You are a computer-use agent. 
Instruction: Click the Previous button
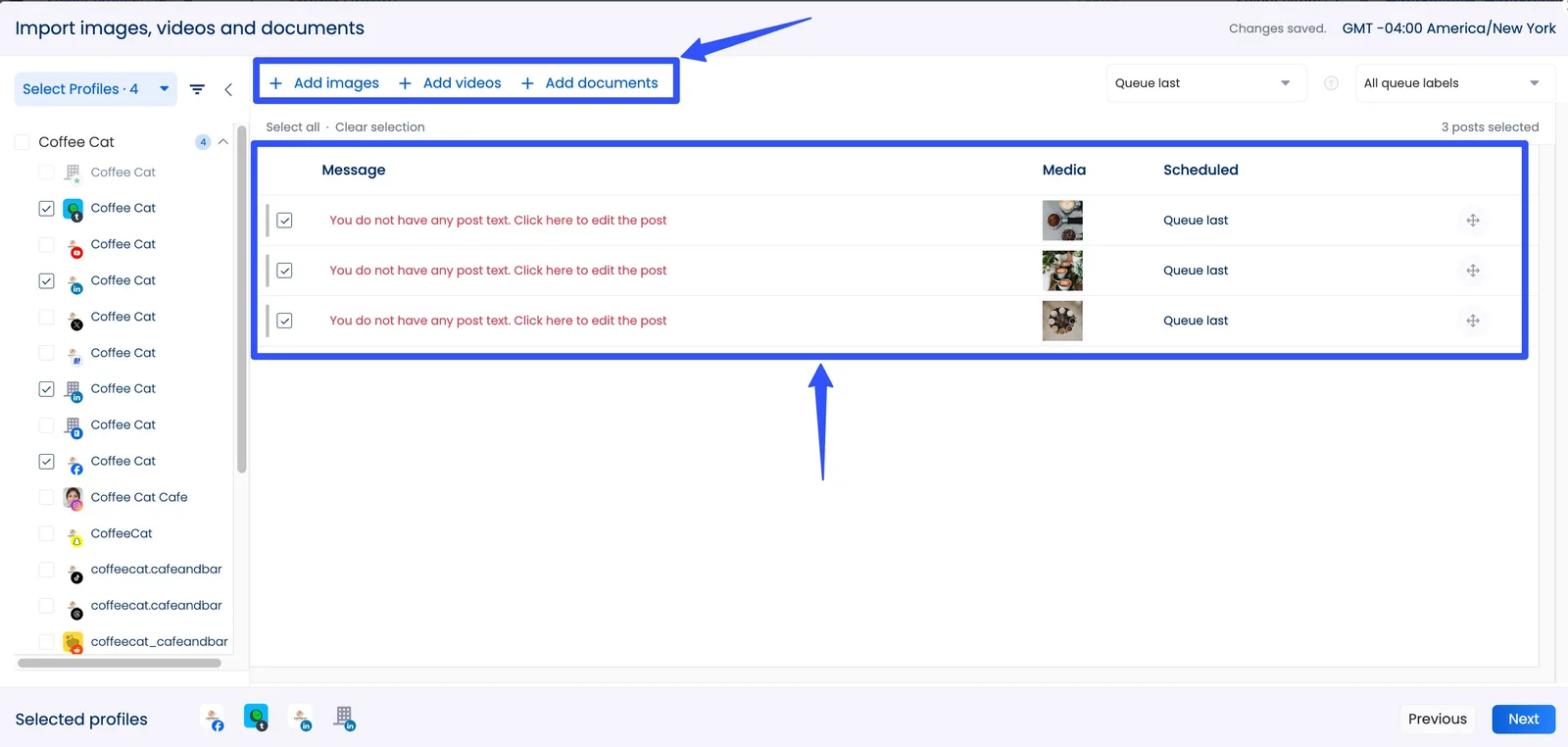point(1438,720)
